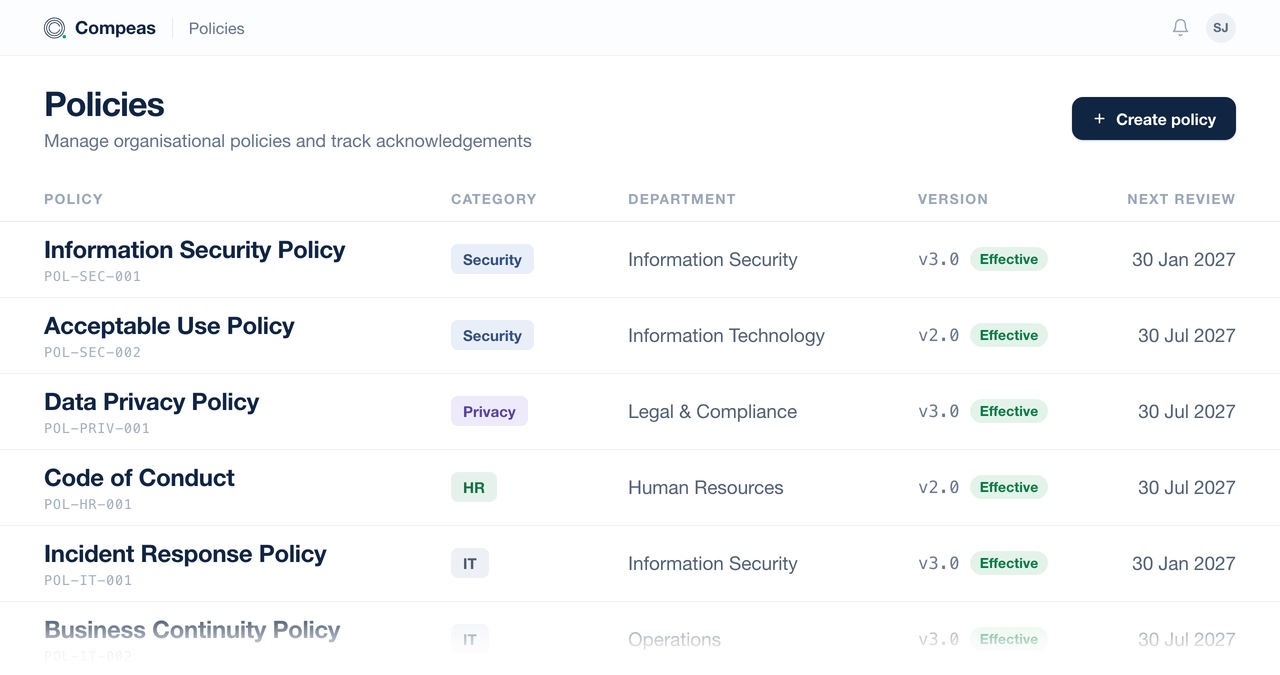Click IT tag on Incident Response Policy
This screenshot has width=1280, height=675.
(470, 563)
